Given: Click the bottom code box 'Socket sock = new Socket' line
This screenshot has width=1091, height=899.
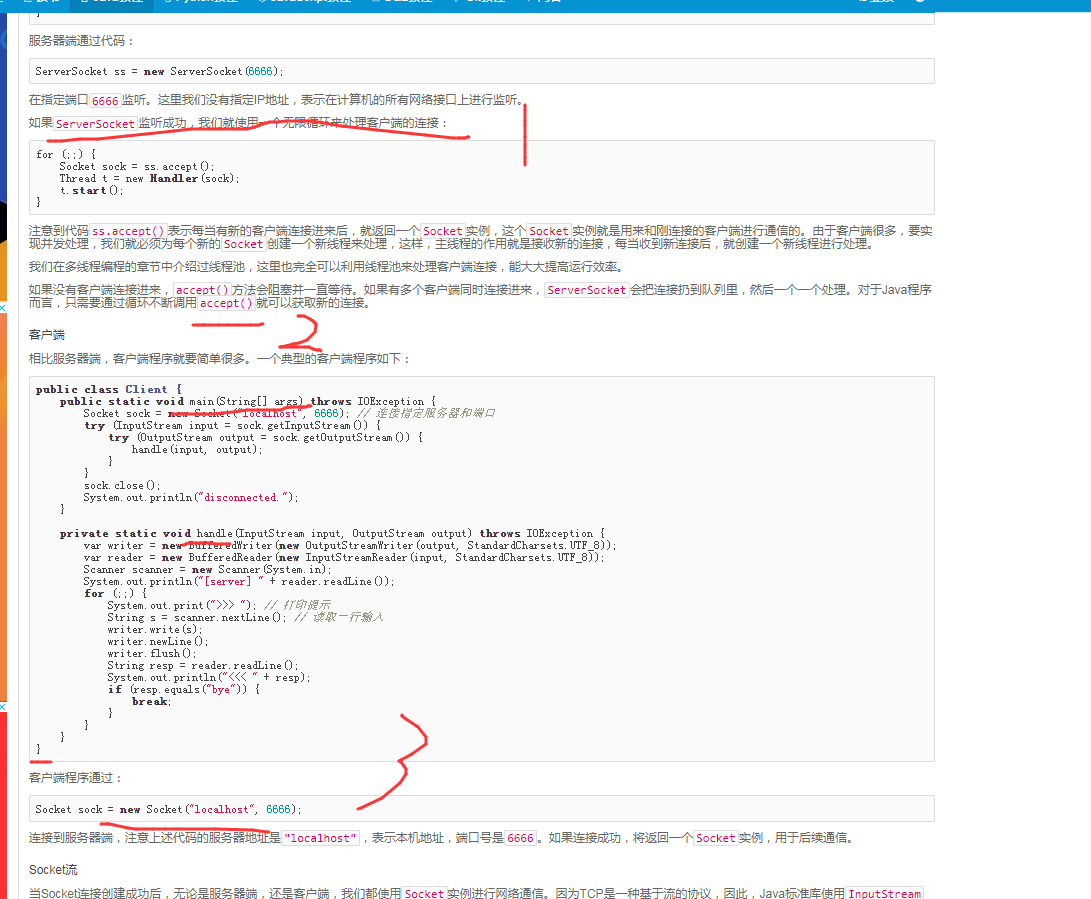Looking at the screenshot, I should click(168, 809).
